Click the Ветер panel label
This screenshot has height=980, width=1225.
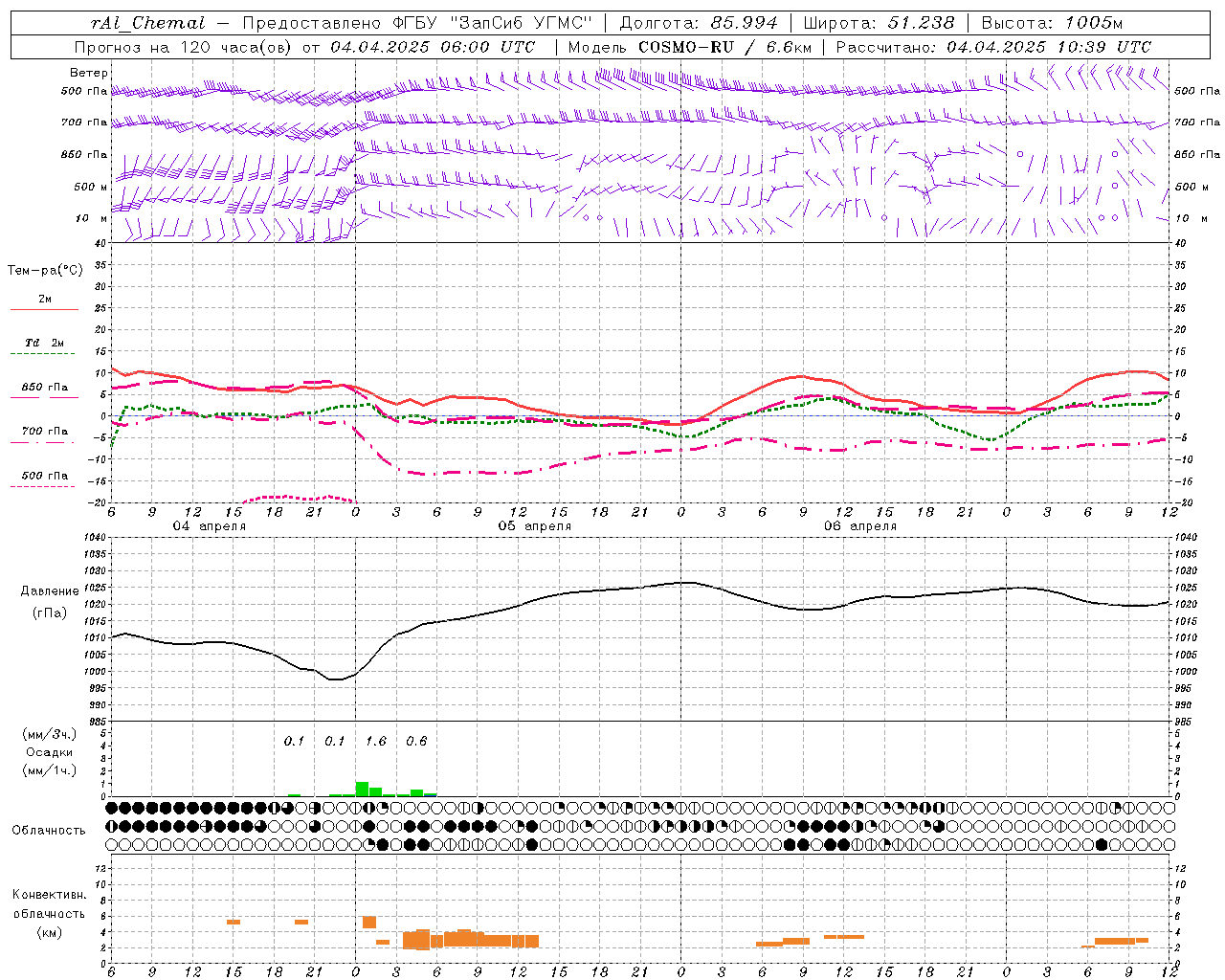pos(88,73)
